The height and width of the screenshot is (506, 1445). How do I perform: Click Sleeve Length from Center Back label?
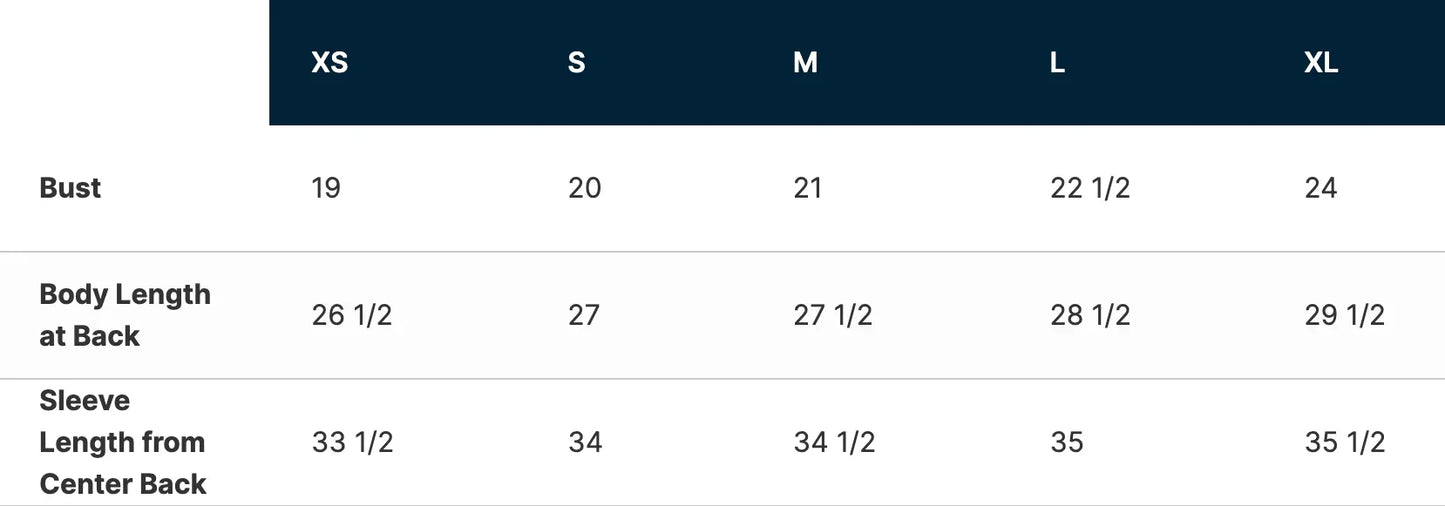[x=122, y=442]
